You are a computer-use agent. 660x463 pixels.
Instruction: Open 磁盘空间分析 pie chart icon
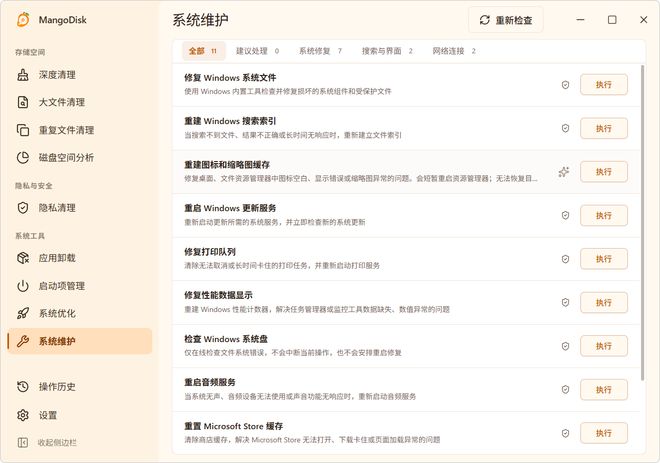point(23,158)
